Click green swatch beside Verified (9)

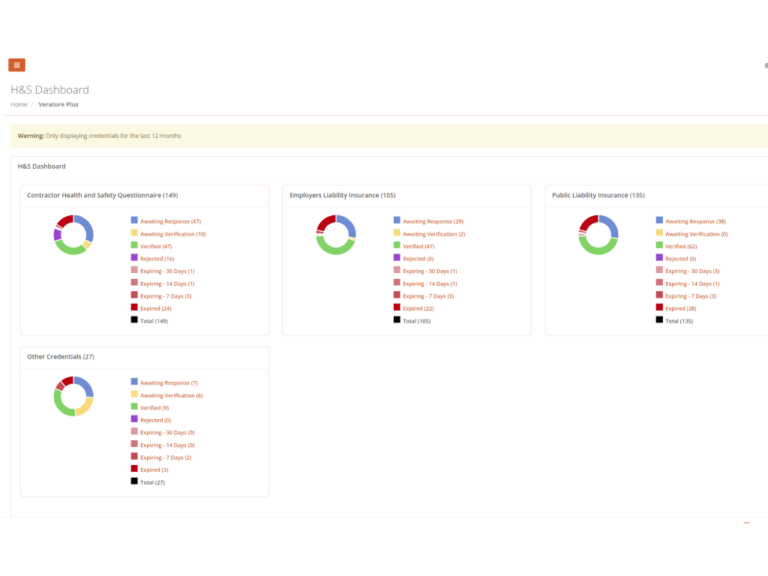(x=134, y=407)
